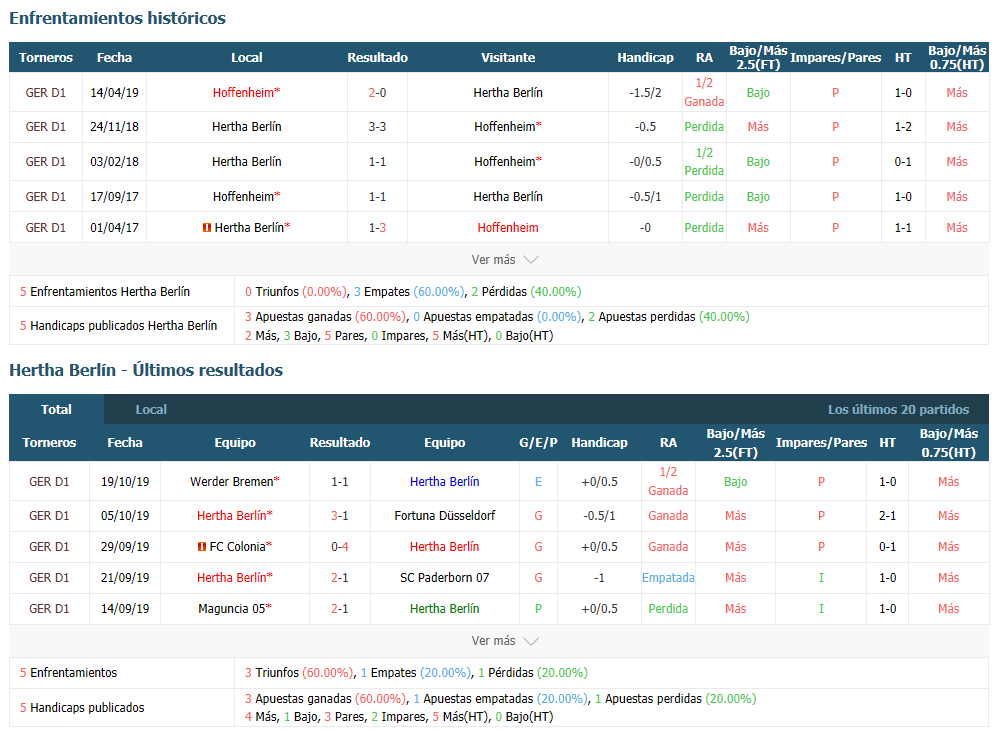Image resolution: width=999 pixels, height=731 pixels.
Task: Click 5 Enfrentamientos Hertha Berlín summary label
Action: (104, 292)
